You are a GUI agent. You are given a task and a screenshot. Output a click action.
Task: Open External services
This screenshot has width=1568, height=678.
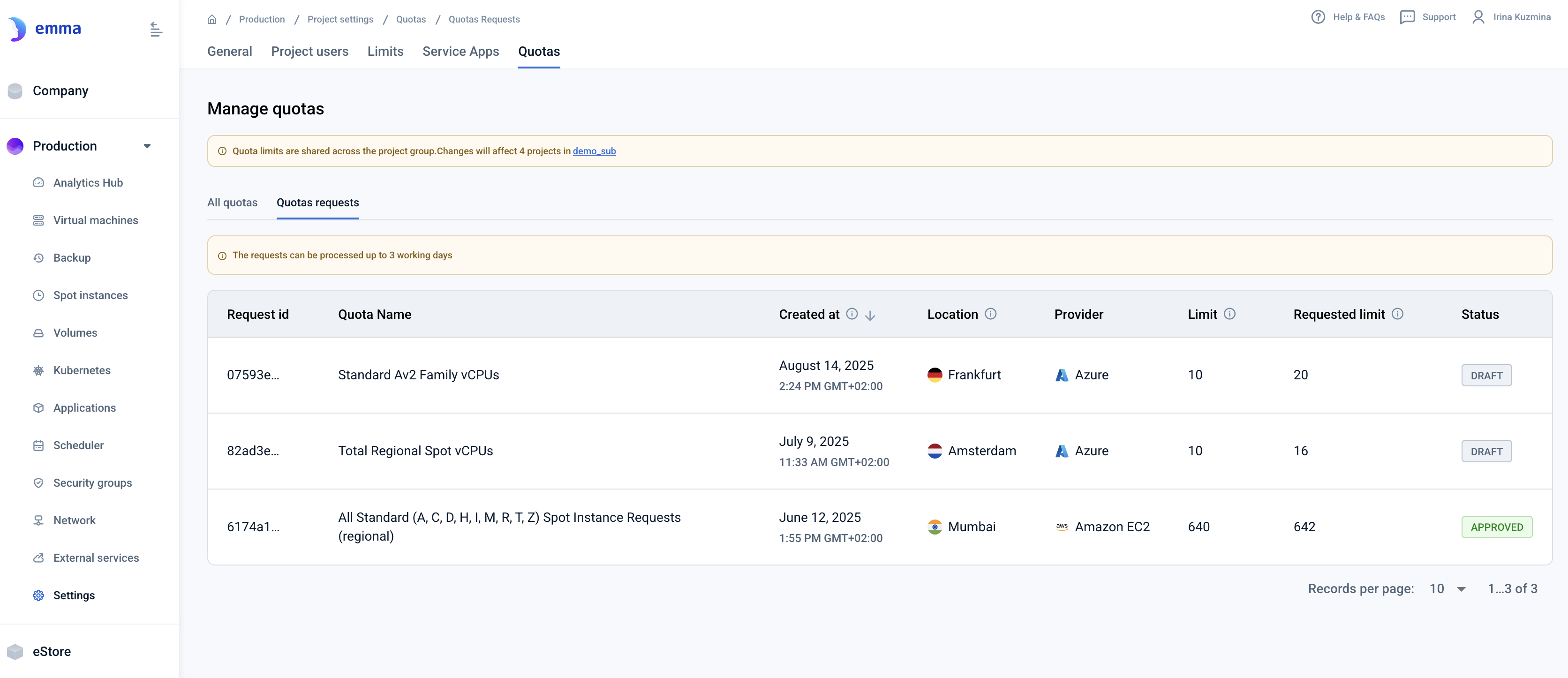[96, 558]
